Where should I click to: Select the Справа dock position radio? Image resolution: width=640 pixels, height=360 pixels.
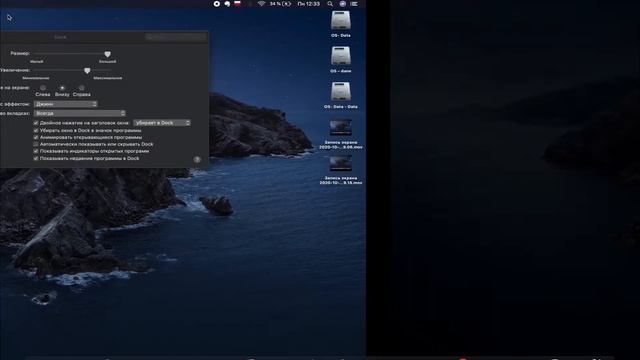(82, 88)
